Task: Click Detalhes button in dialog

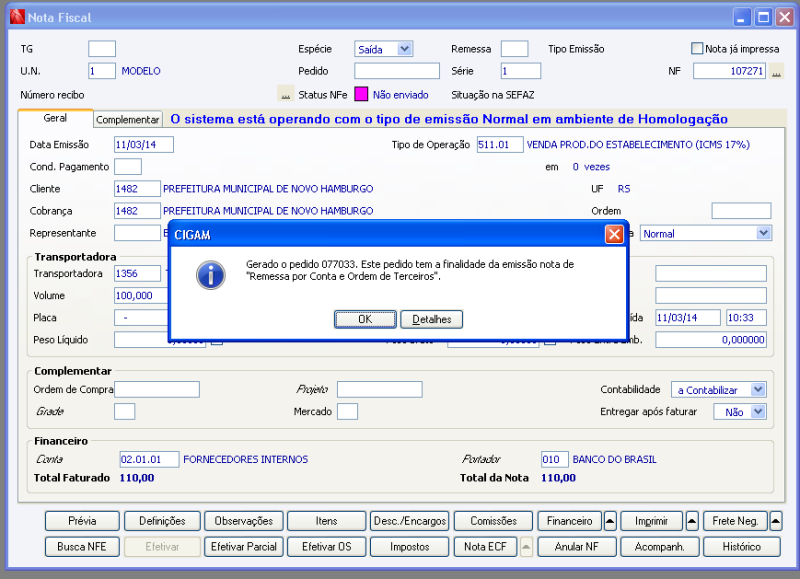Action: [x=432, y=319]
